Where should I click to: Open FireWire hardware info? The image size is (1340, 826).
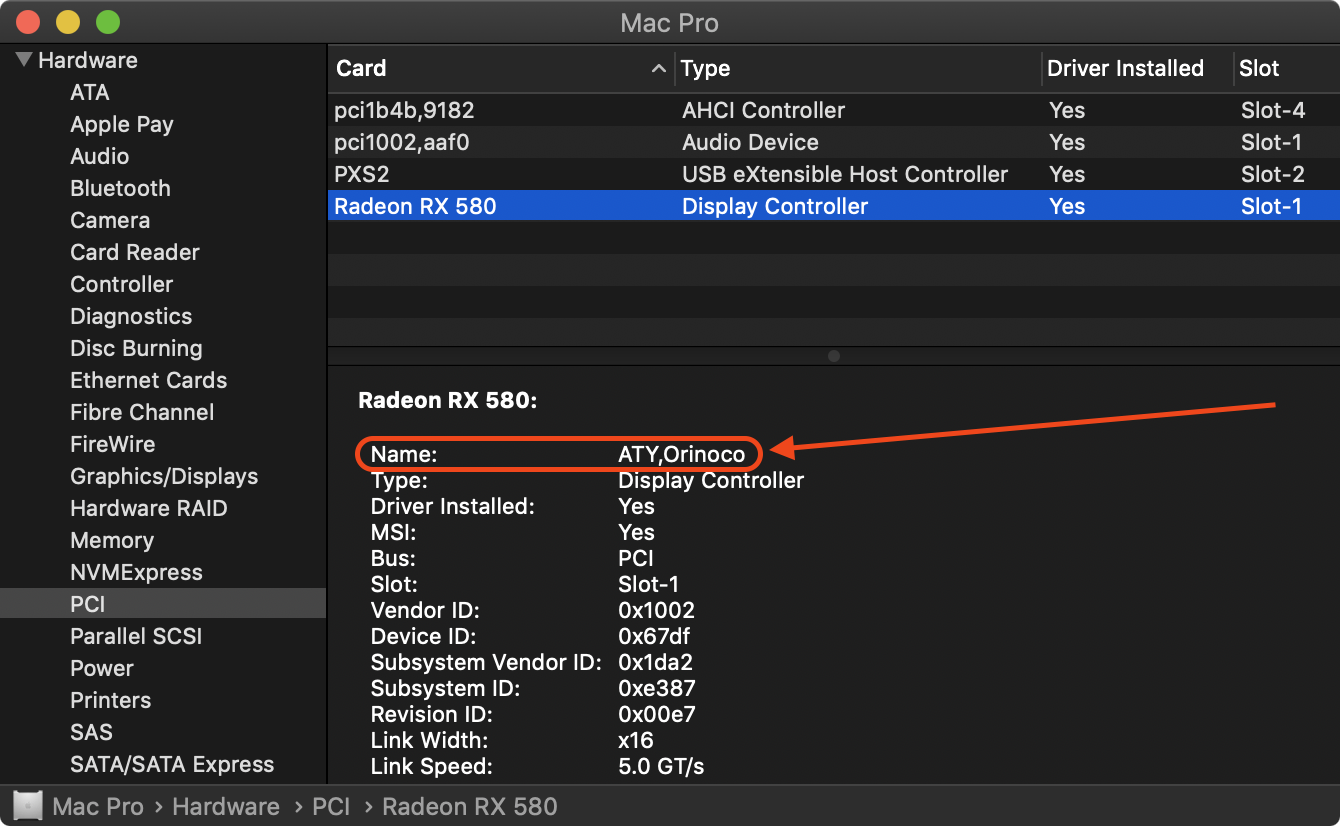(x=112, y=444)
